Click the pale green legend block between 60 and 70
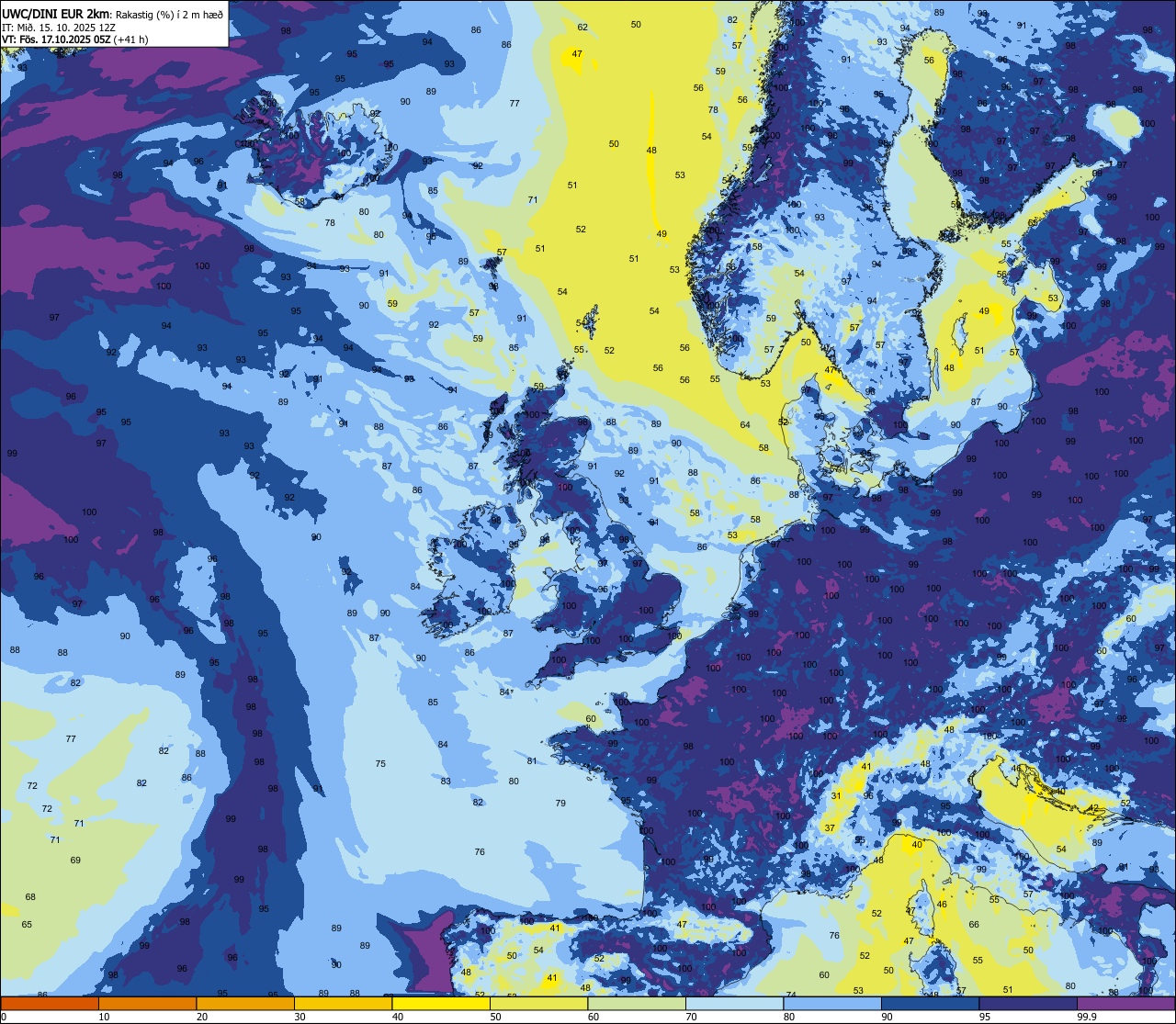This screenshot has width=1176, height=1024. [x=637, y=1003]
